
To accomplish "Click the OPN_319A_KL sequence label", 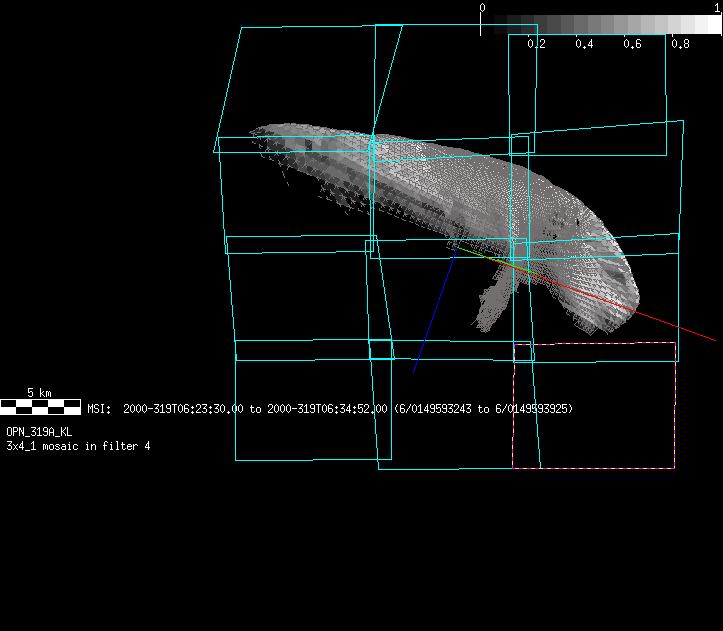I will pos(39,432).
